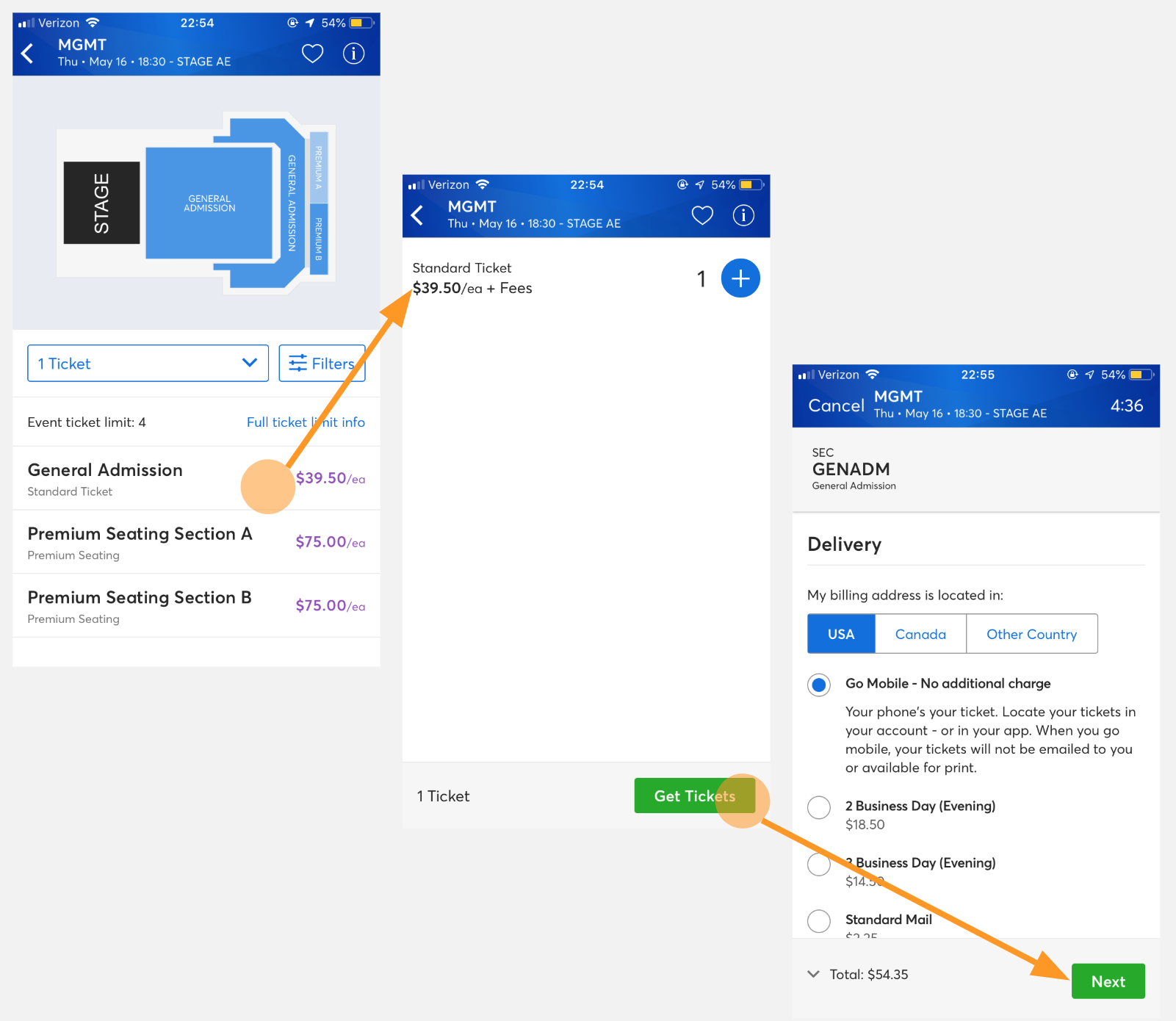
Task: Open the 1 Ticket quantity dropdown
Action: [148, 364]
